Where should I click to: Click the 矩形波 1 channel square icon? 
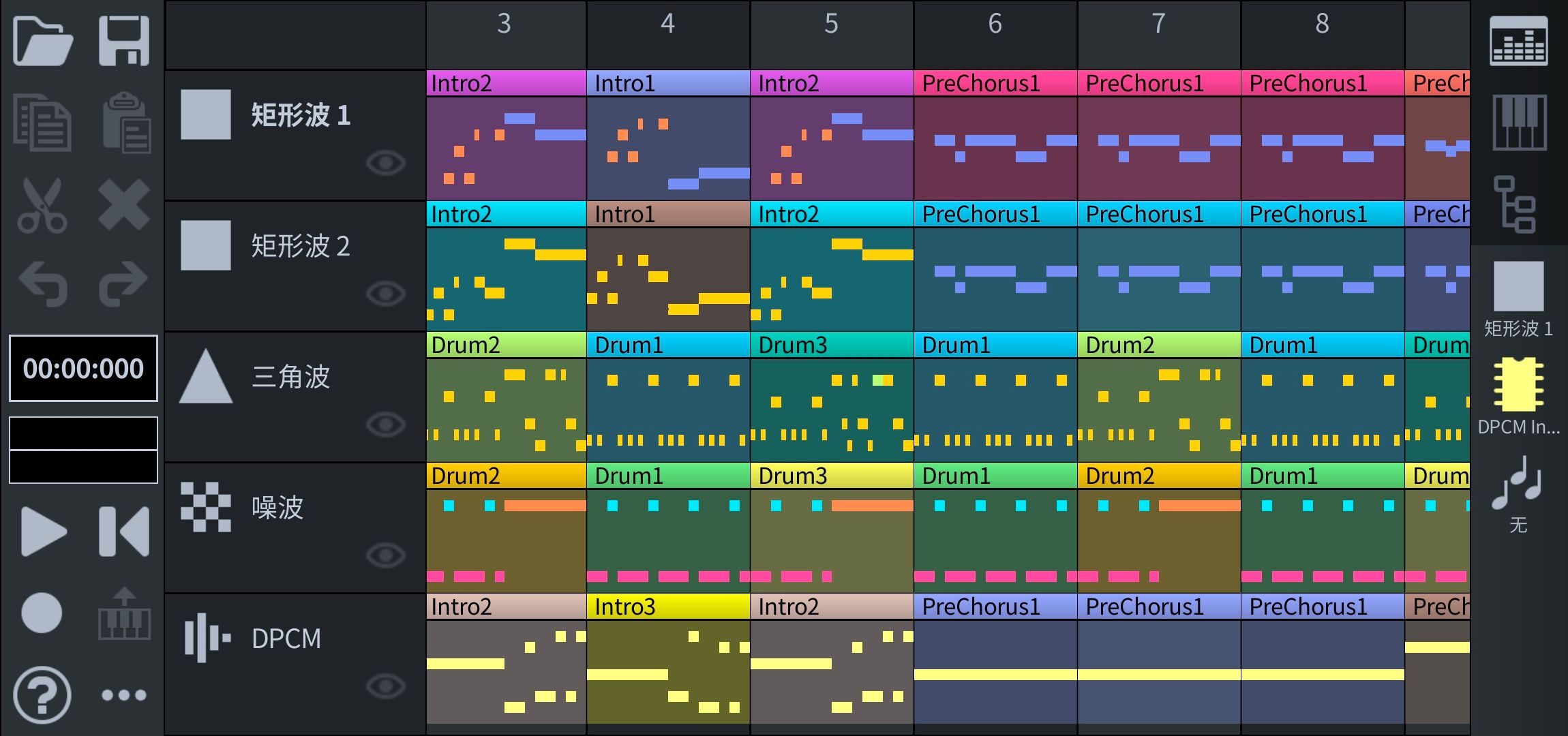click(206, 114)
